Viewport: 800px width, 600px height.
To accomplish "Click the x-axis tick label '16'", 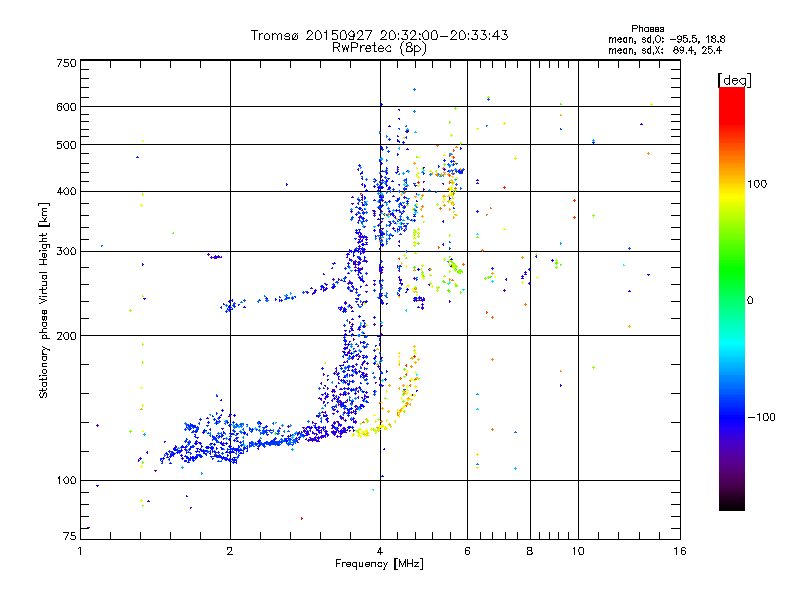I will pos(680,551).
